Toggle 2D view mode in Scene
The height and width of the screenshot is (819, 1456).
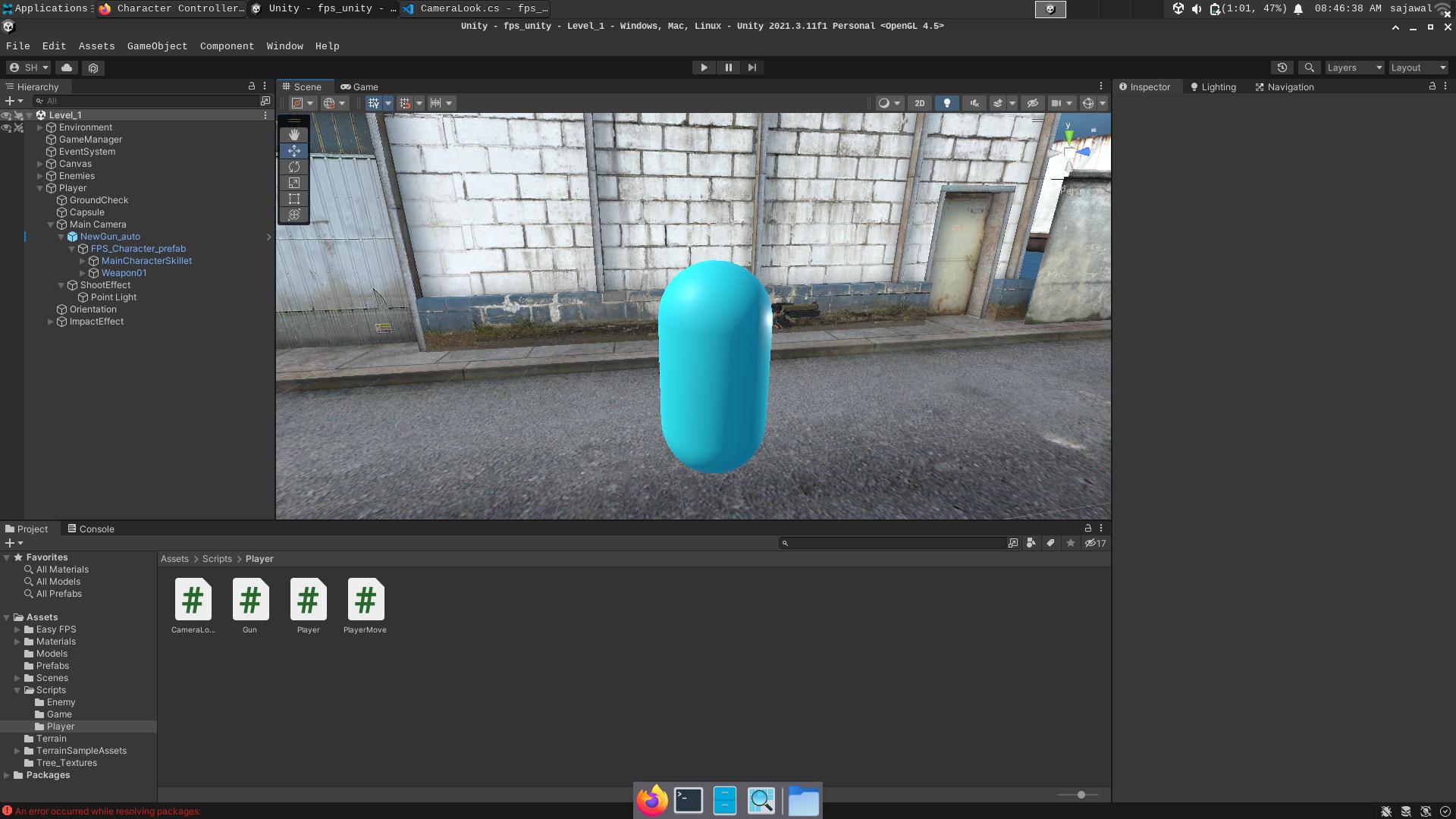pyautogui.click(x=920, y=103)
